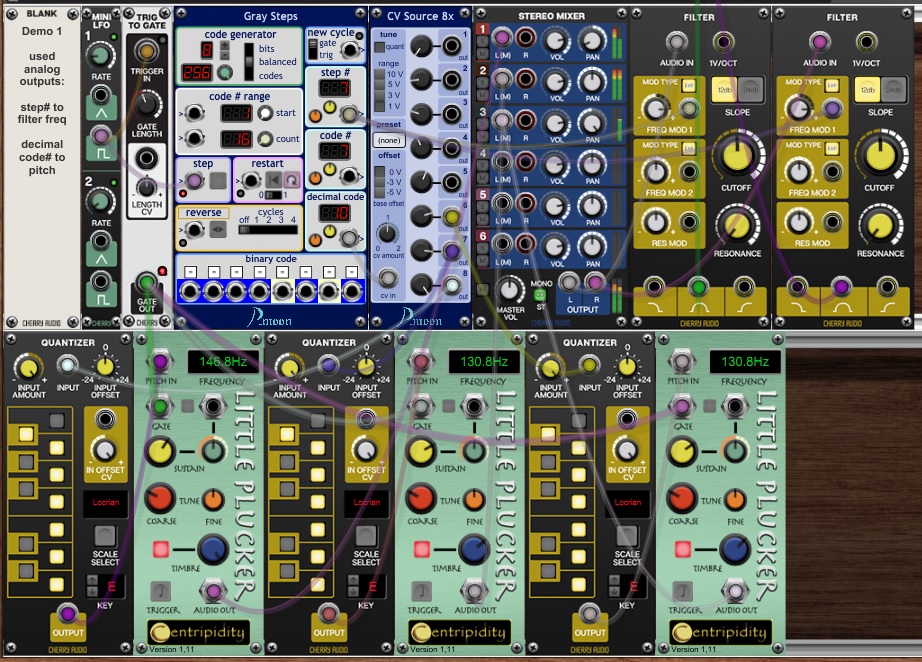Click the key up arrow on first Quantizer
Viewport: 922px width, 662px height.
coord(90,579)
